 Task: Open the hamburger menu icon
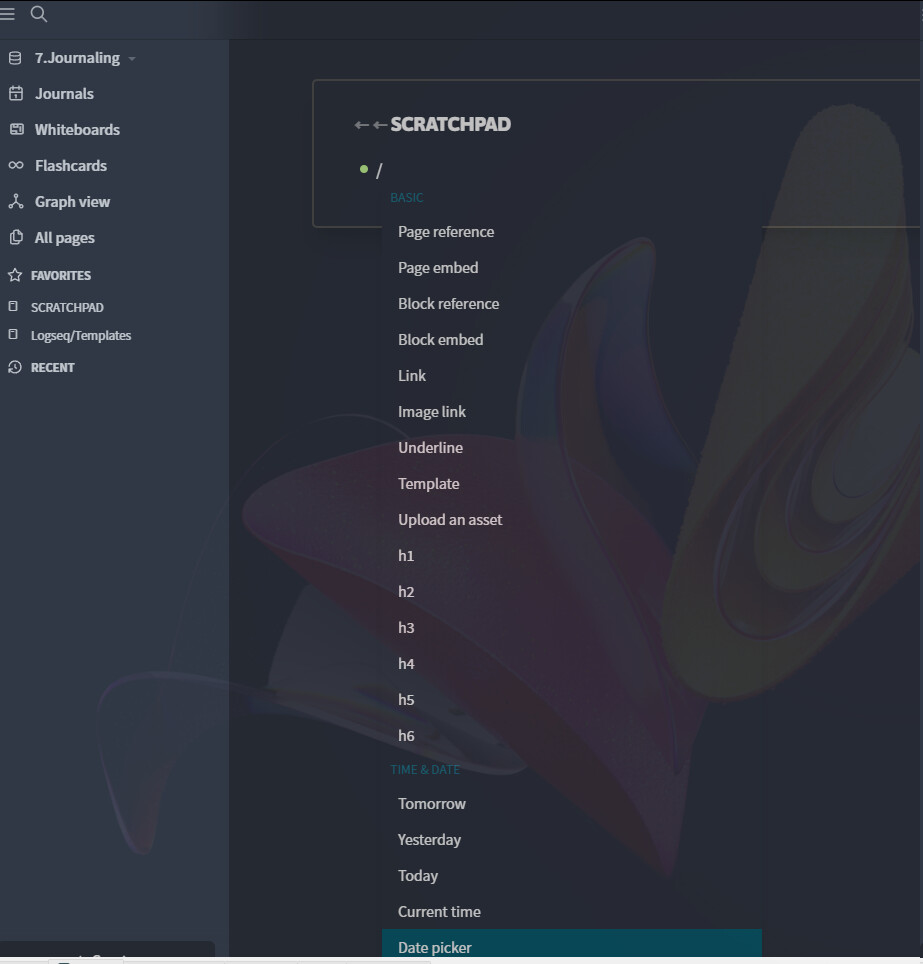pos(7,14)
